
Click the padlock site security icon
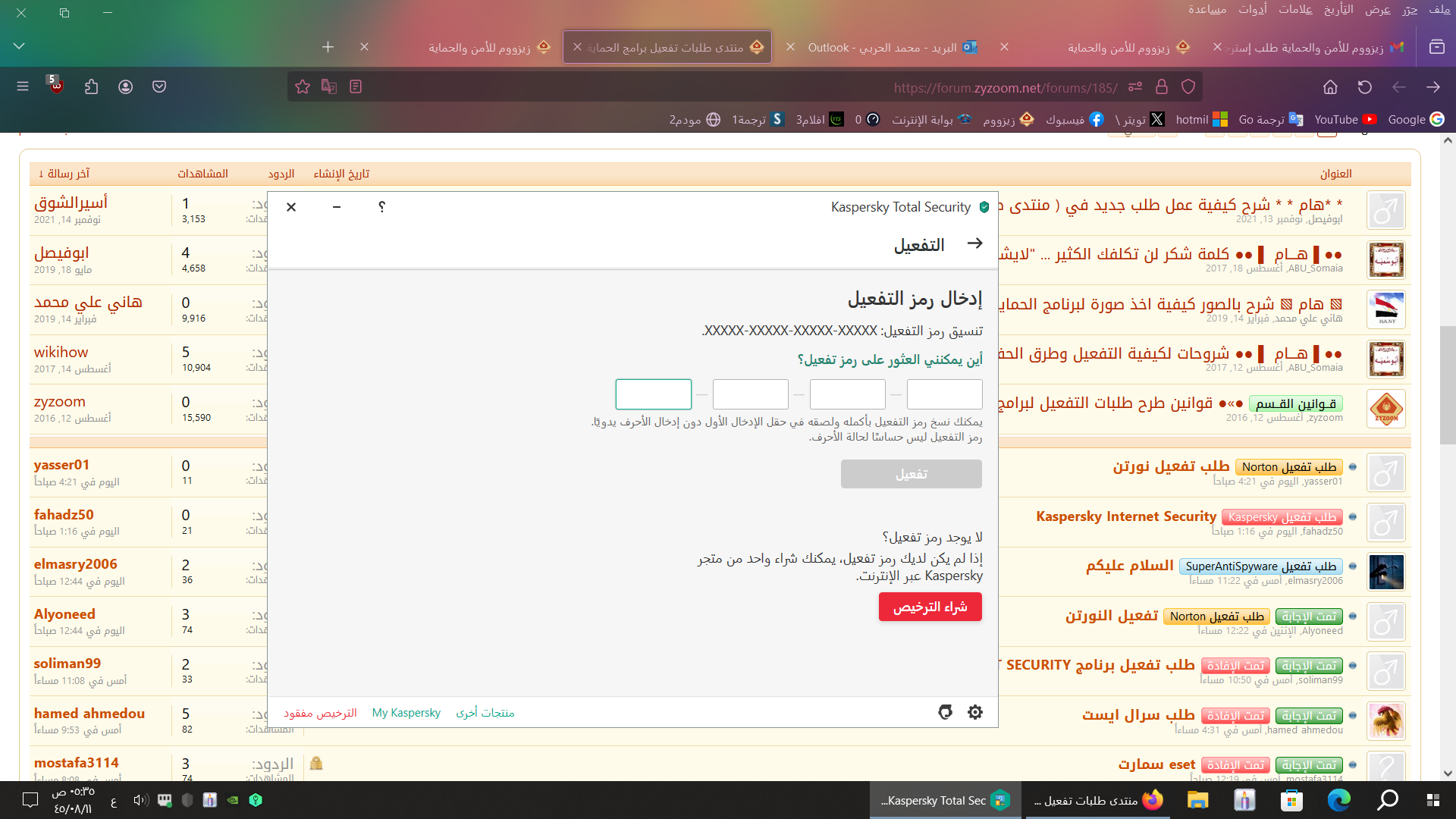click(1162, 86)
